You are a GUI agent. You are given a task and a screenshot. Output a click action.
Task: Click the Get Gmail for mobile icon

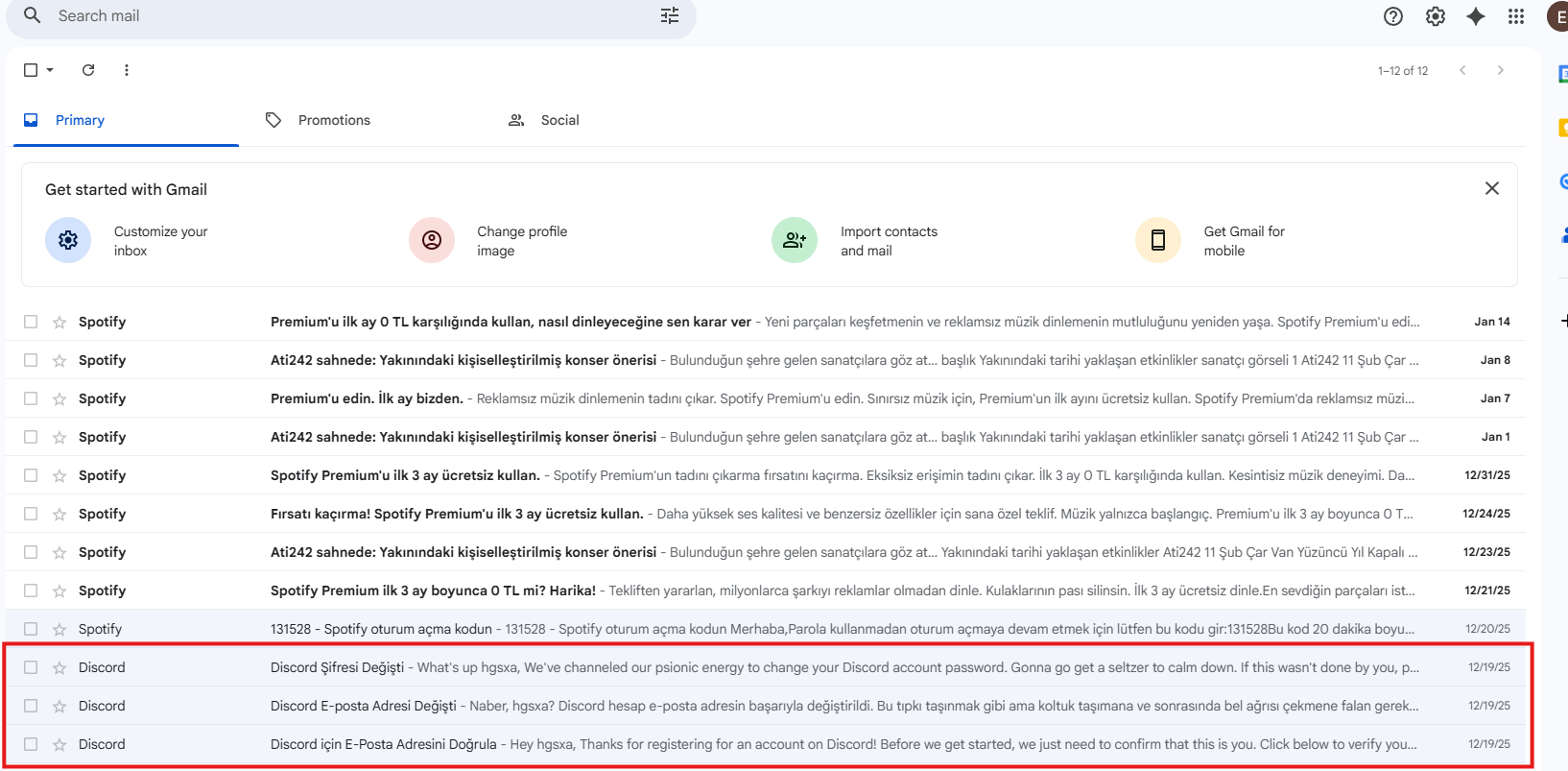[x=1158, y=240]
